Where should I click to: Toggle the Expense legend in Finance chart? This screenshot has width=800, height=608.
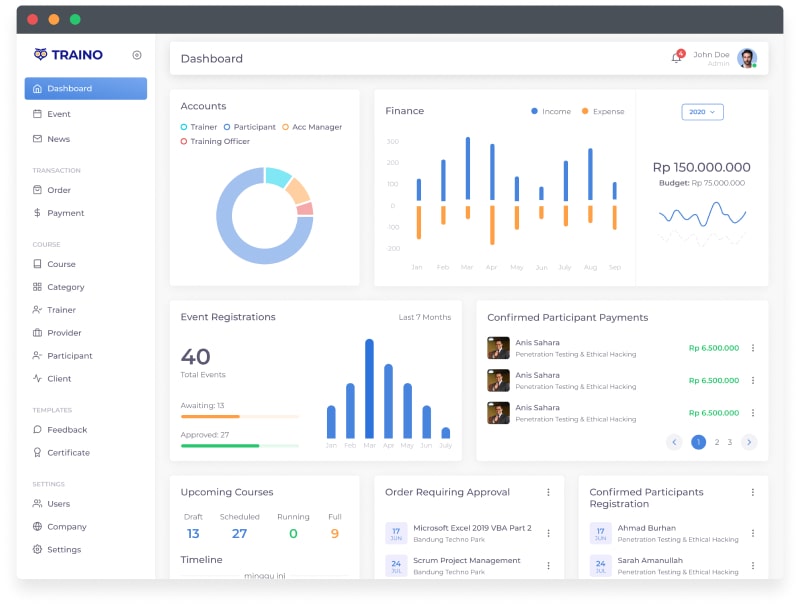[602, 111]
